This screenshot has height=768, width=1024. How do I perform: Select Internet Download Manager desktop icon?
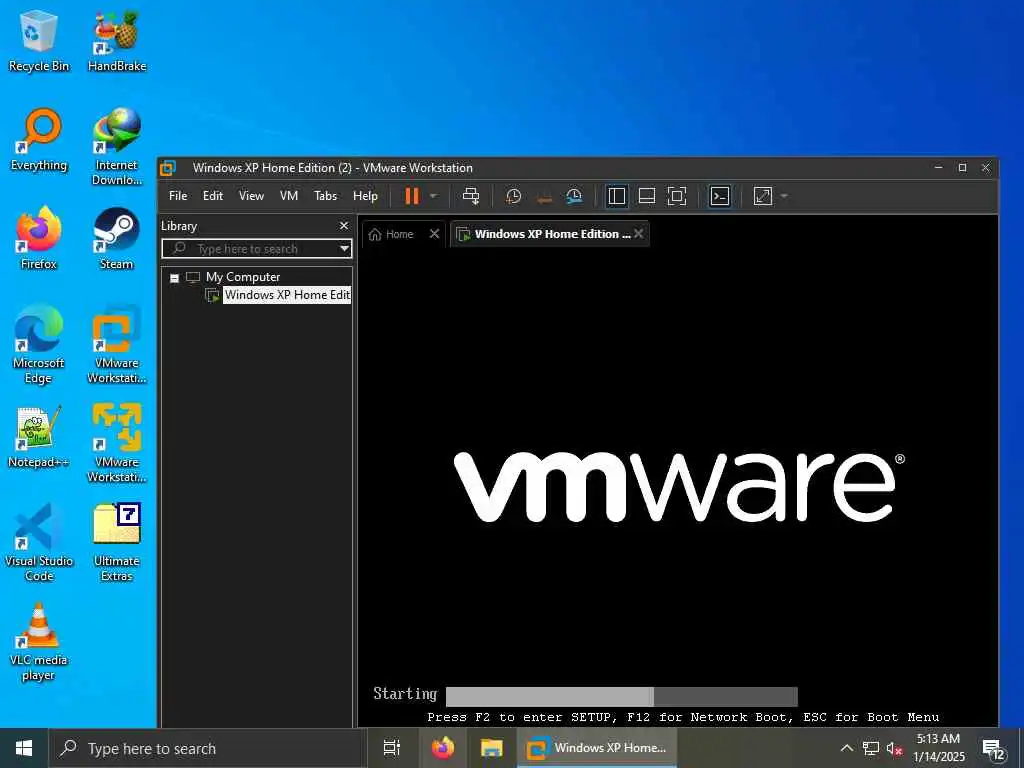pos(117,146)
